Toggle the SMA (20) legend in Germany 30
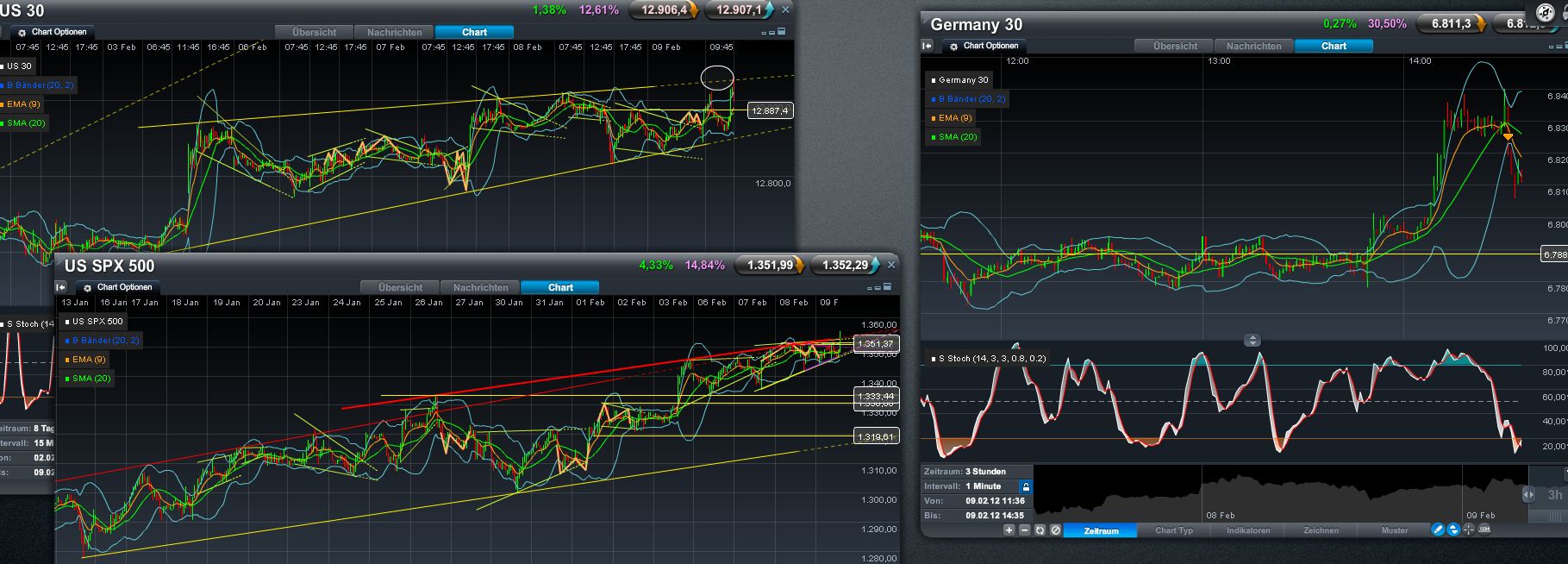Viewport: 1568px width, 564px height. [x=953, y=136]
